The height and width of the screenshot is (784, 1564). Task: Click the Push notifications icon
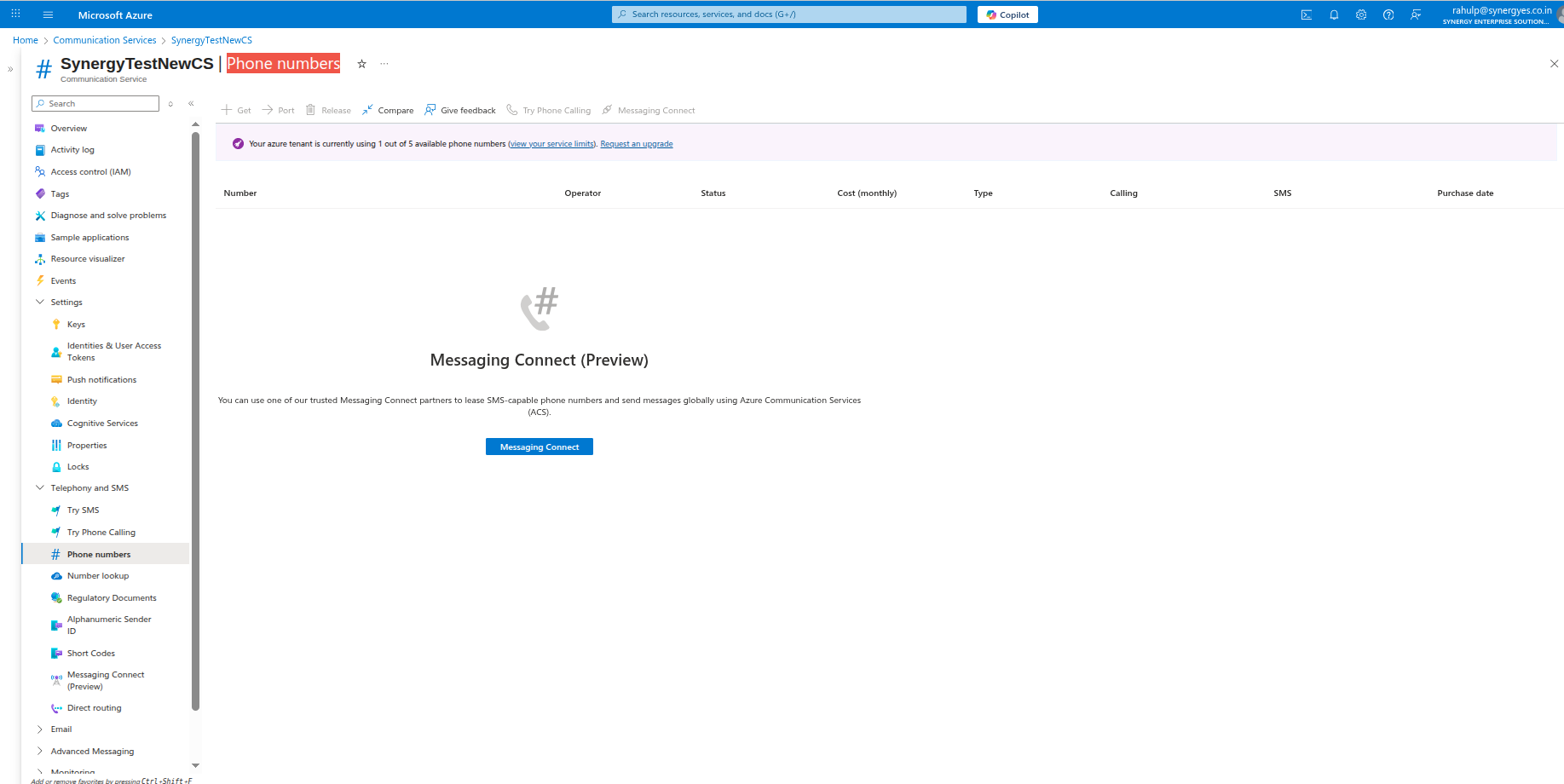(x=56, y=379)
